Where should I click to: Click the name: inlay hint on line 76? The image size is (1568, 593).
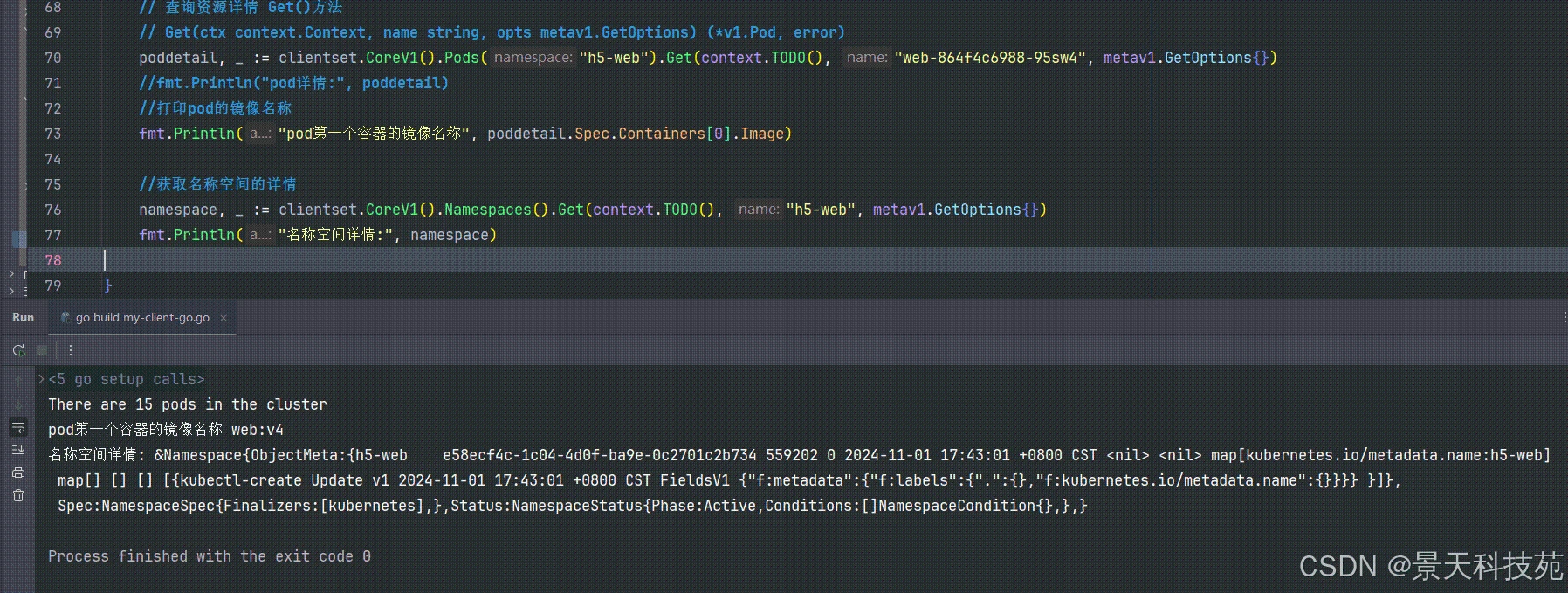[x=759, y=210]
